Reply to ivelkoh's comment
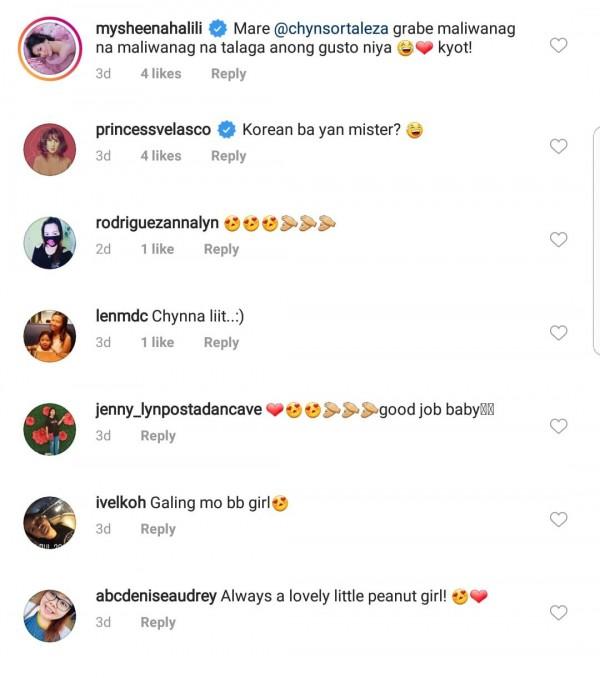Screen dimensions: 600x678 [158, 528]
